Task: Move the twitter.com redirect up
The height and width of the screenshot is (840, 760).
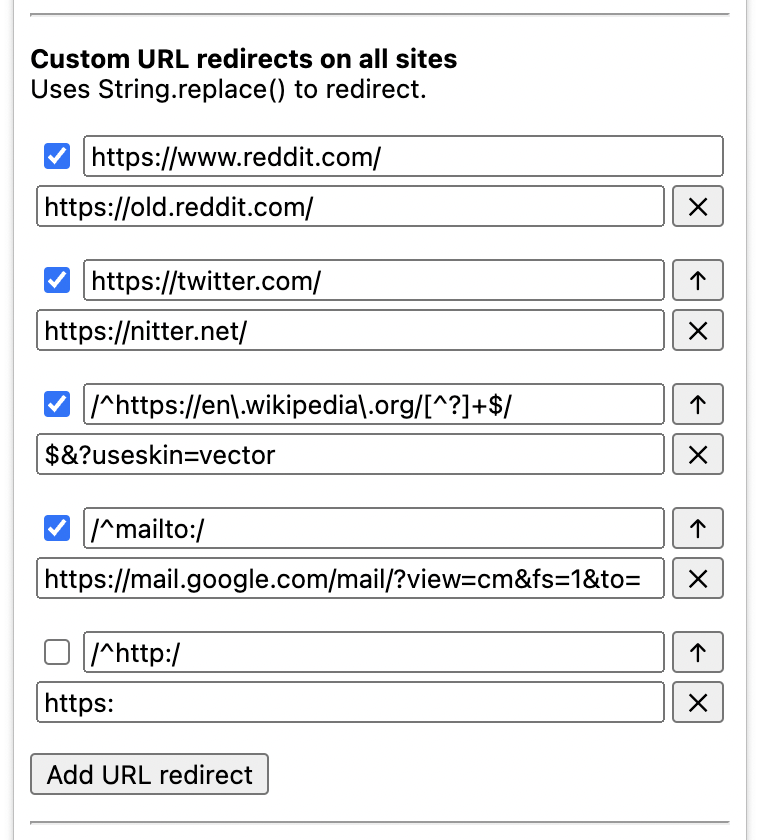Action: tap(697, 281)
